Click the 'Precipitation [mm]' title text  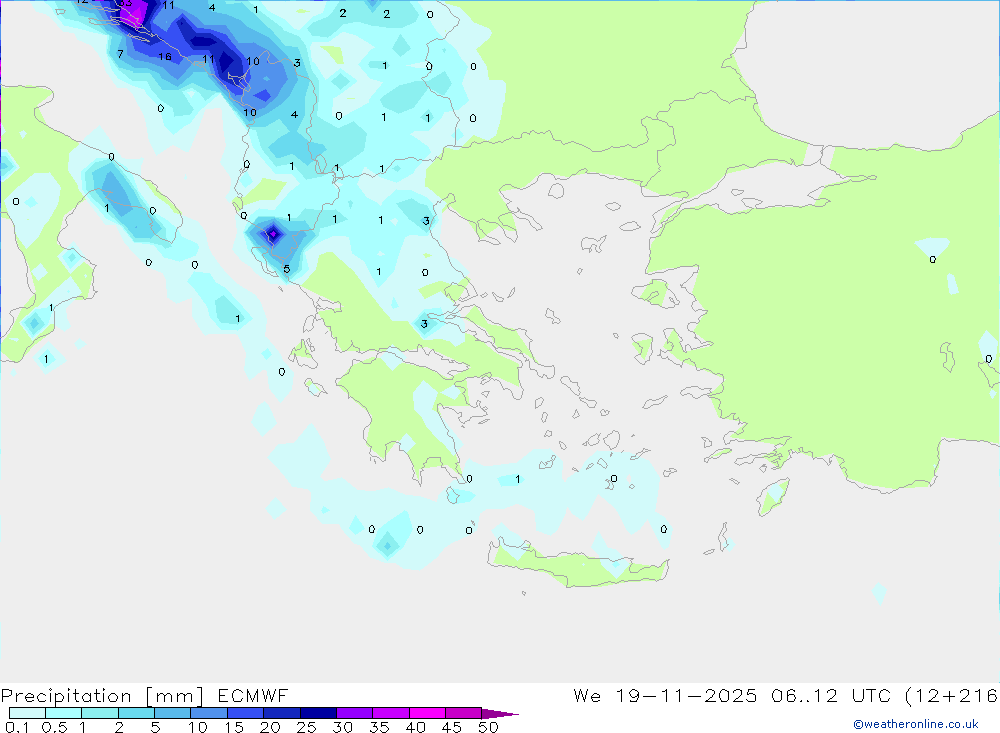(102, 696)
